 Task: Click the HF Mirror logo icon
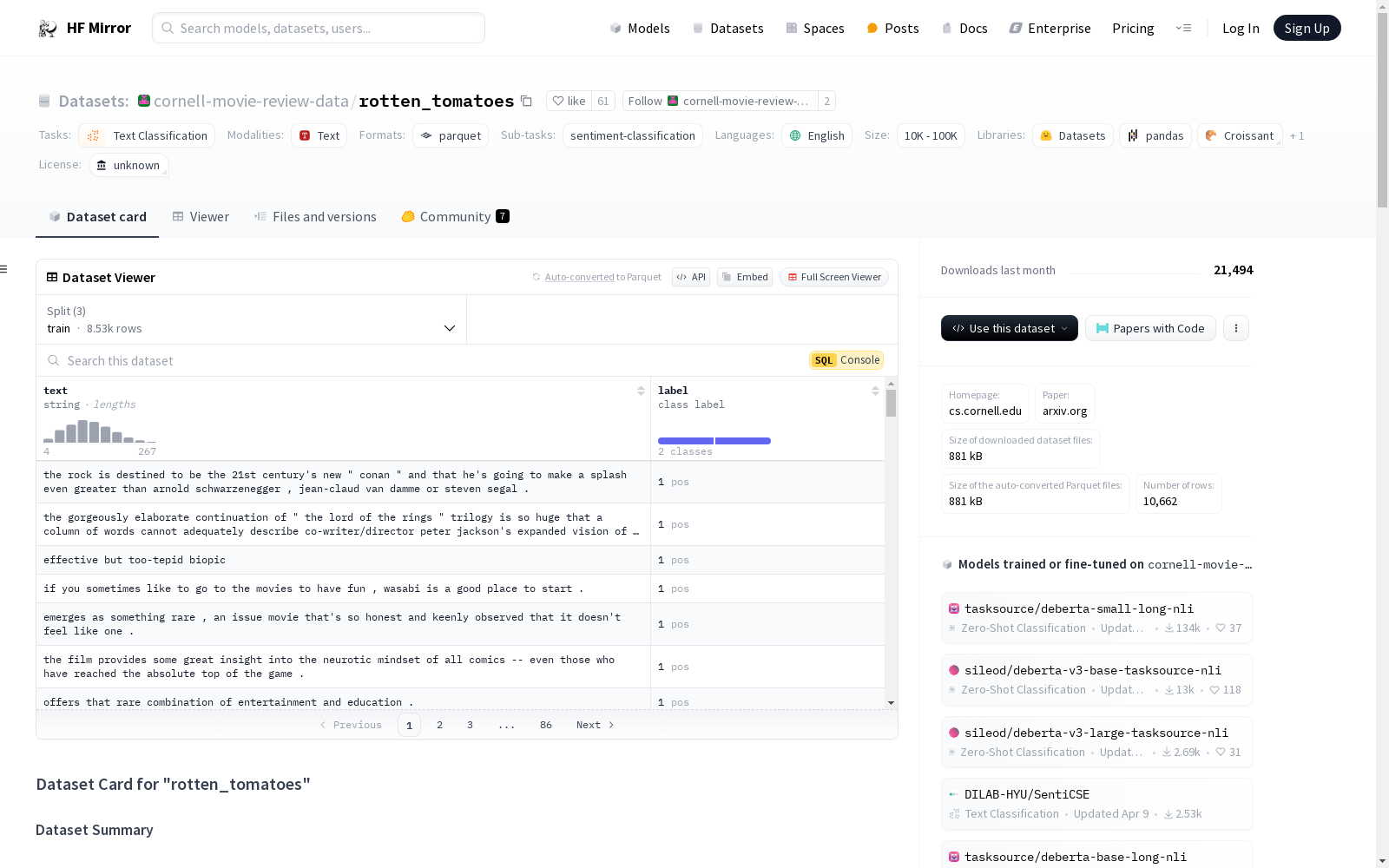point(48,29)
